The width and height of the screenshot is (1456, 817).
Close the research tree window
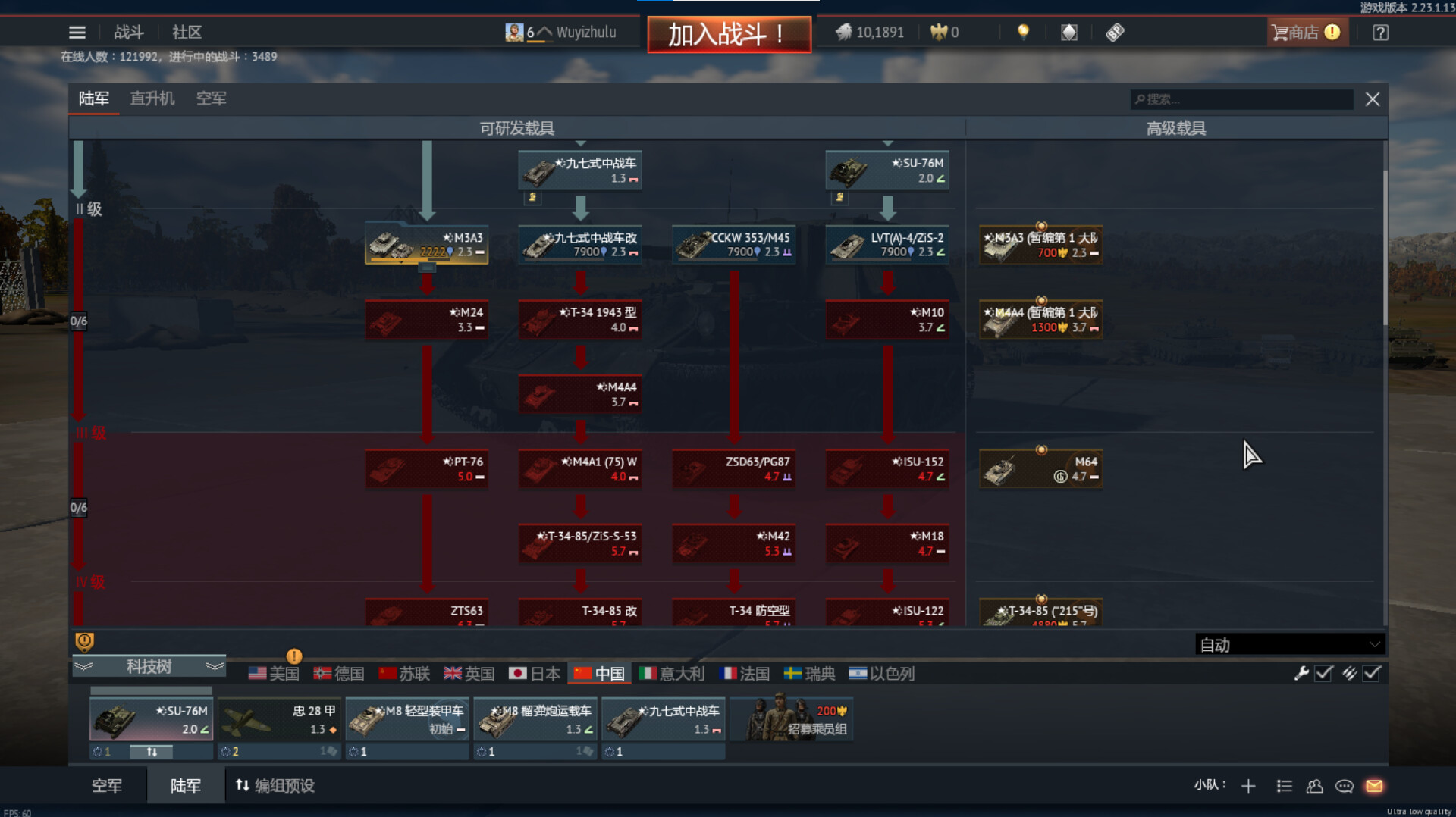pyautogui.click(x=1373, y=99)
